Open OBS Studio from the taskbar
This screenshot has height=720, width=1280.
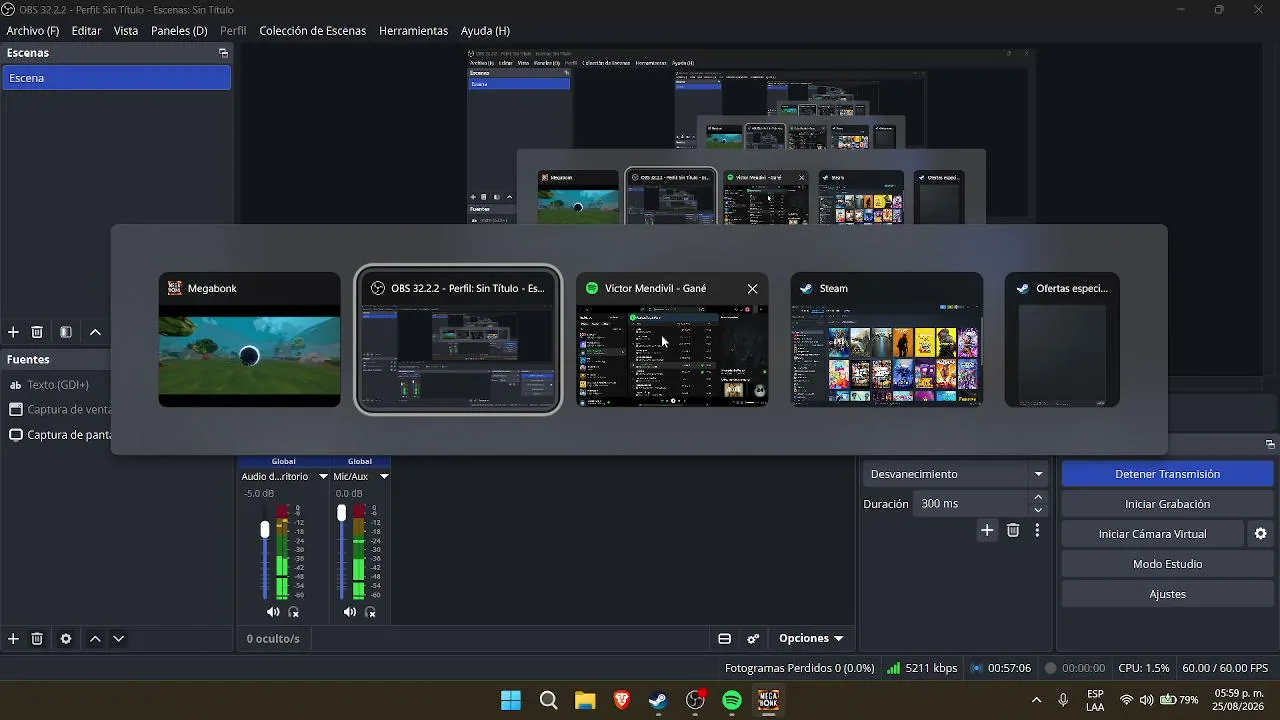coord(695,700)
